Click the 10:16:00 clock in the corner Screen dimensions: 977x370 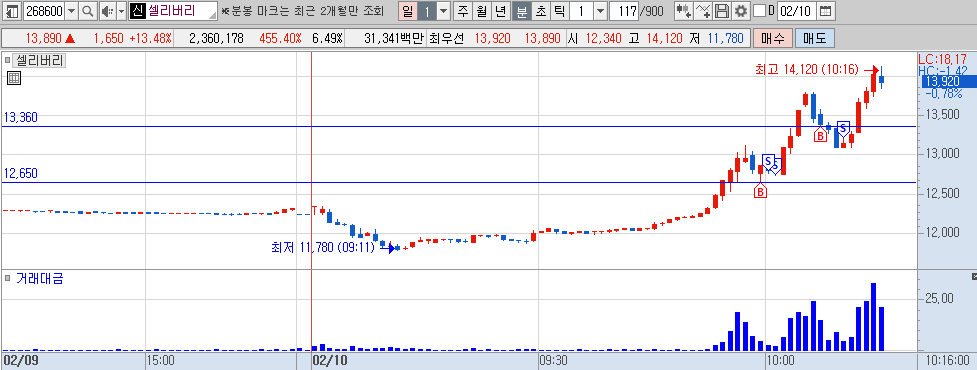click(947, 360)
